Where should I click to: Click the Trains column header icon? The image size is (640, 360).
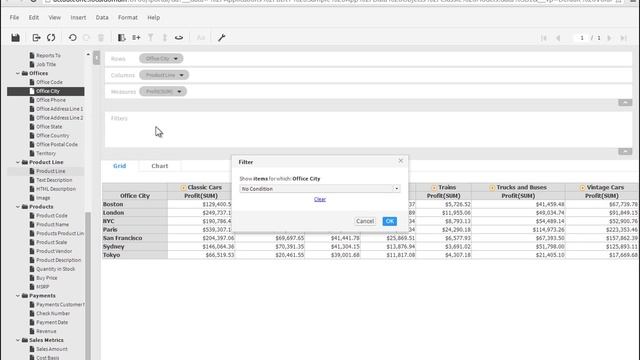[x=434, y=188]
